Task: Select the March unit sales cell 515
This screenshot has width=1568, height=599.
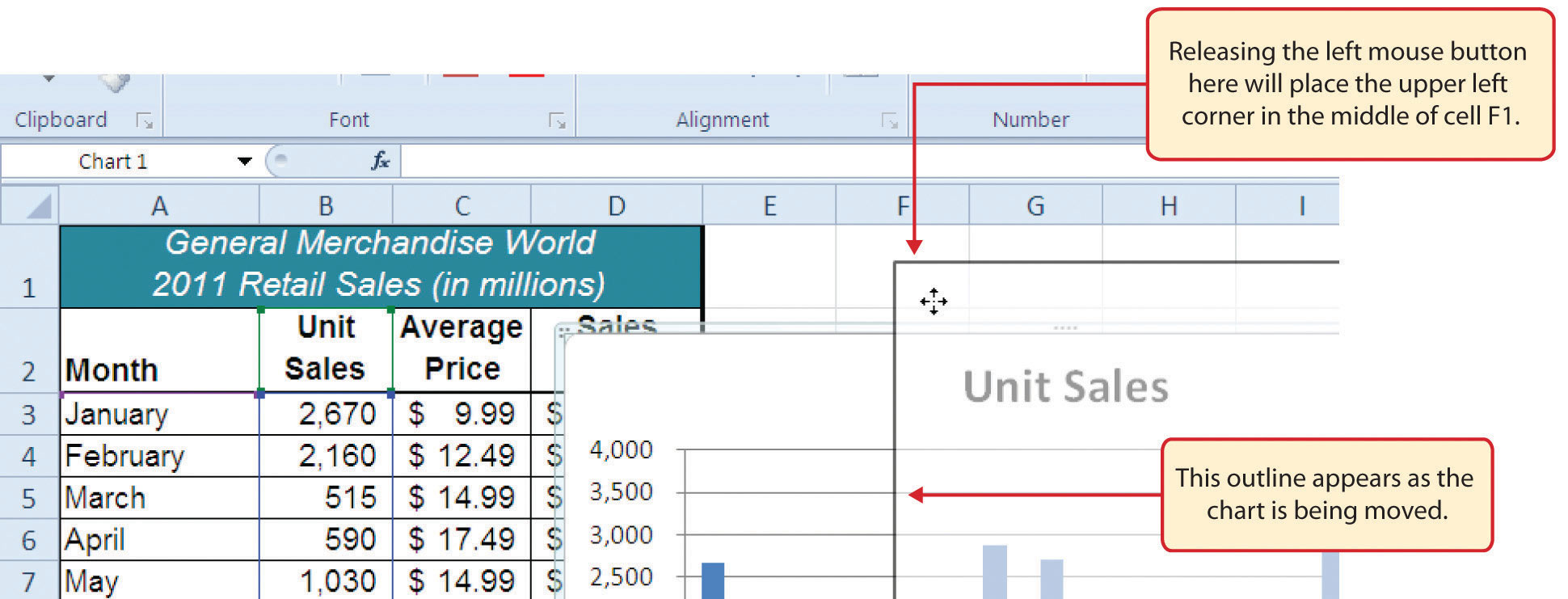Action: [326, 498]
